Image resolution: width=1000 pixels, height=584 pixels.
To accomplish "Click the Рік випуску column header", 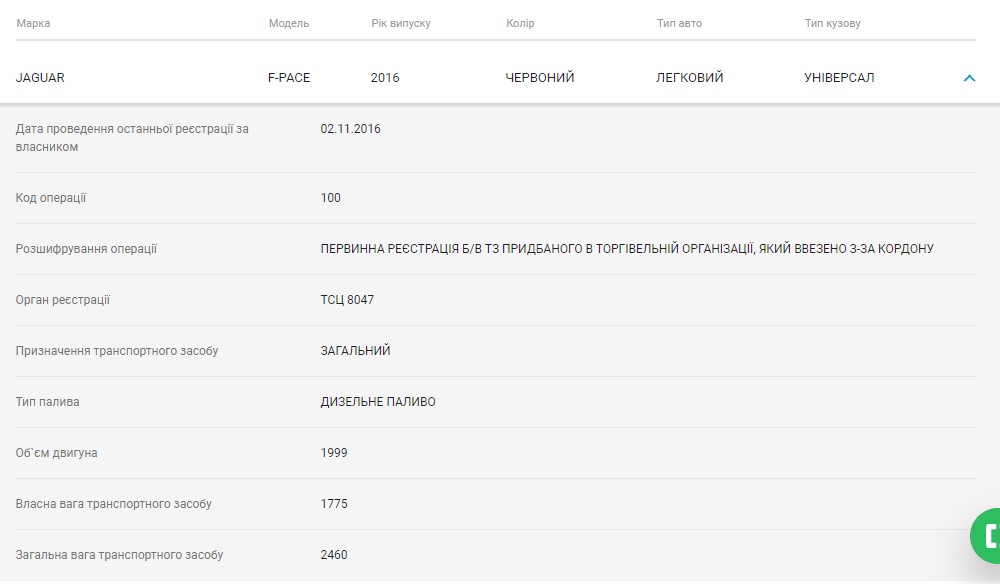I will [x=400, y=23].
